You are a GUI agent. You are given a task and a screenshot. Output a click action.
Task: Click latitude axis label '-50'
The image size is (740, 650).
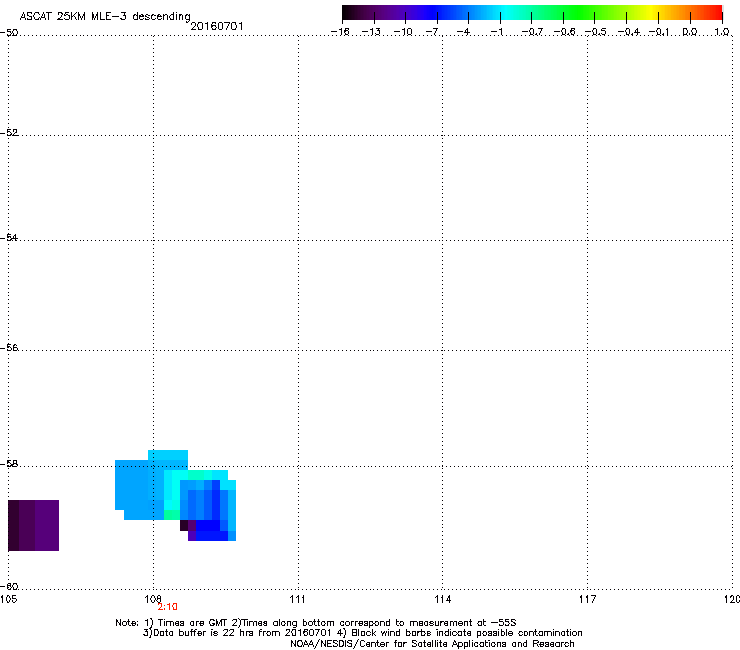(x=9, y=33)
